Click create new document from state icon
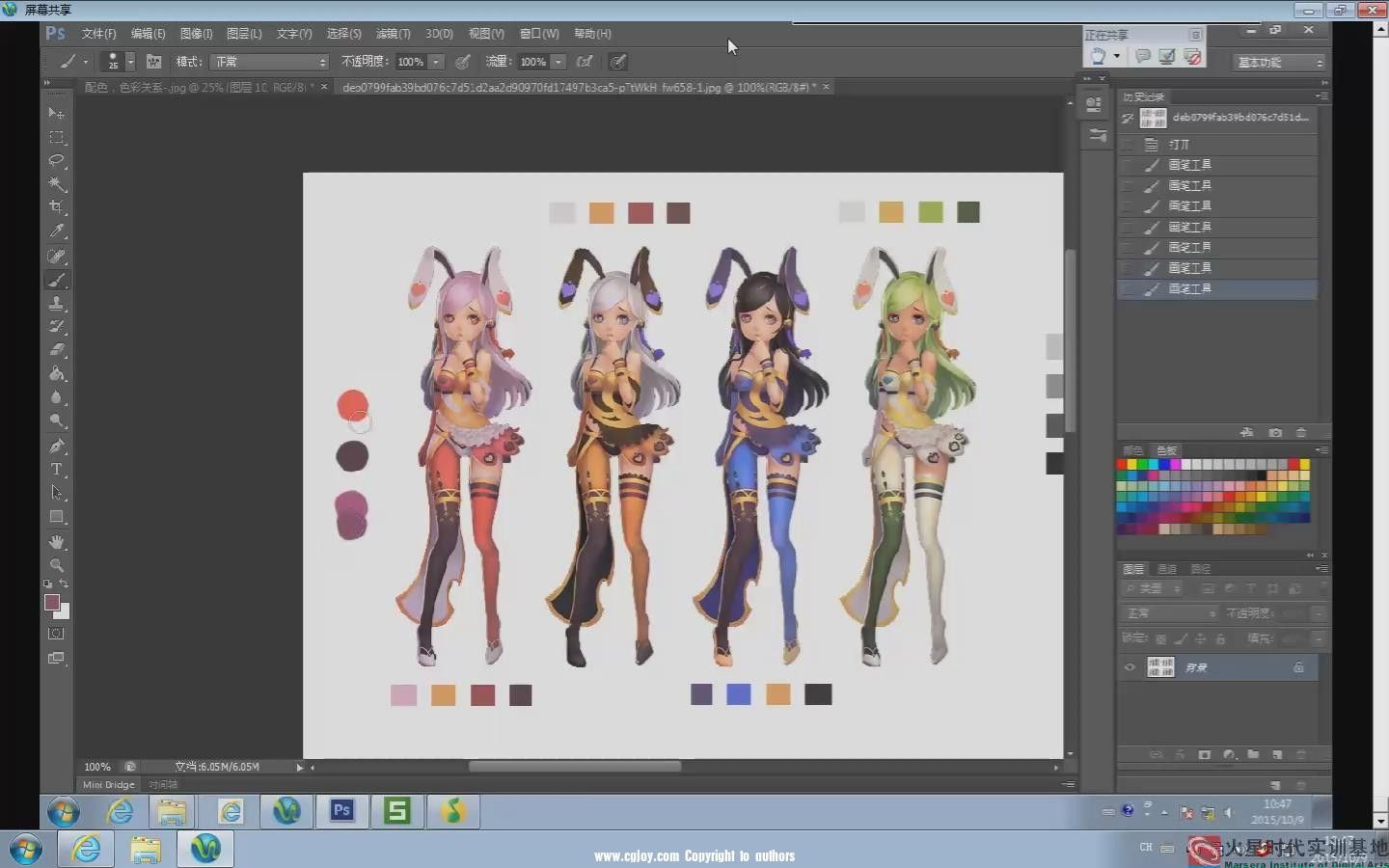Screen dimensions: 1389x868 coord(1247,433)
